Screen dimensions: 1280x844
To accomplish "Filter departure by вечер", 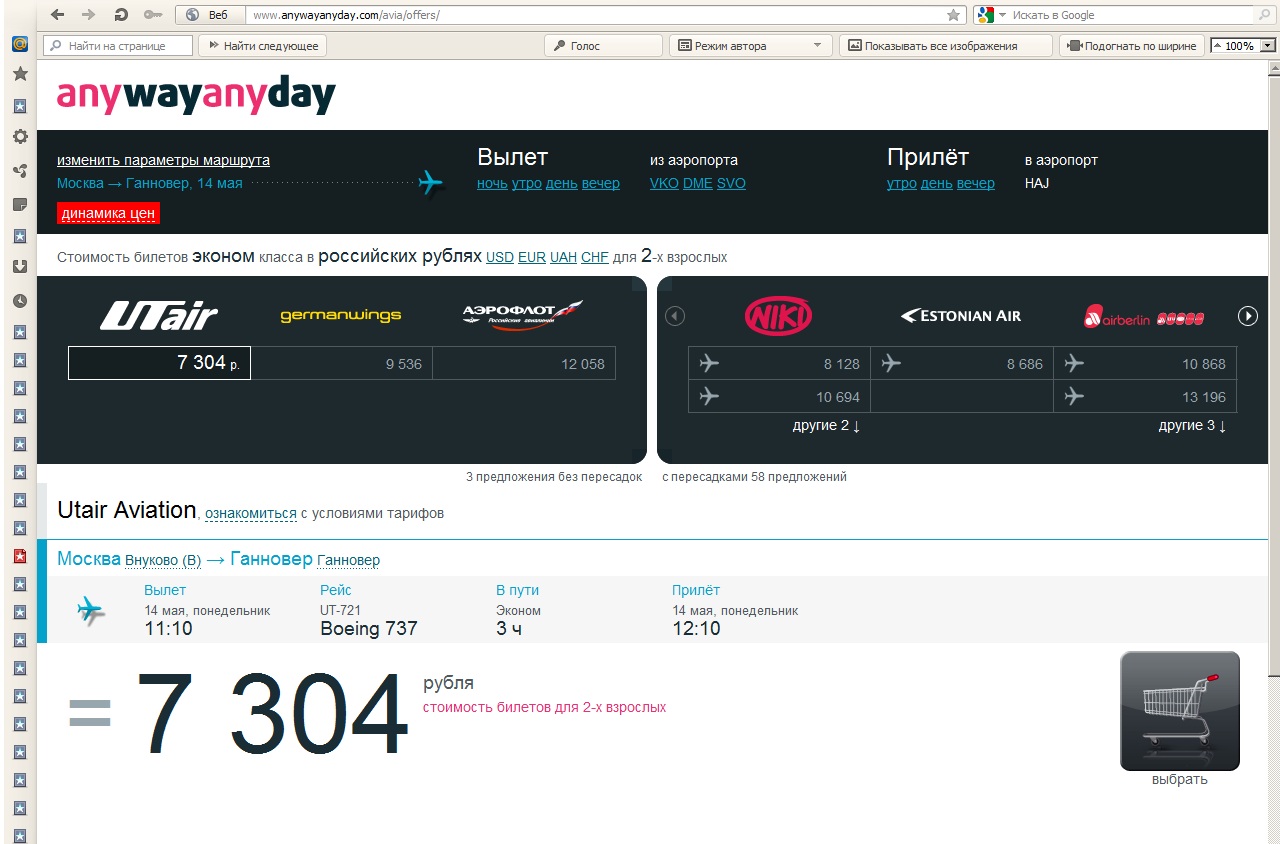I will tap(601, 184).
